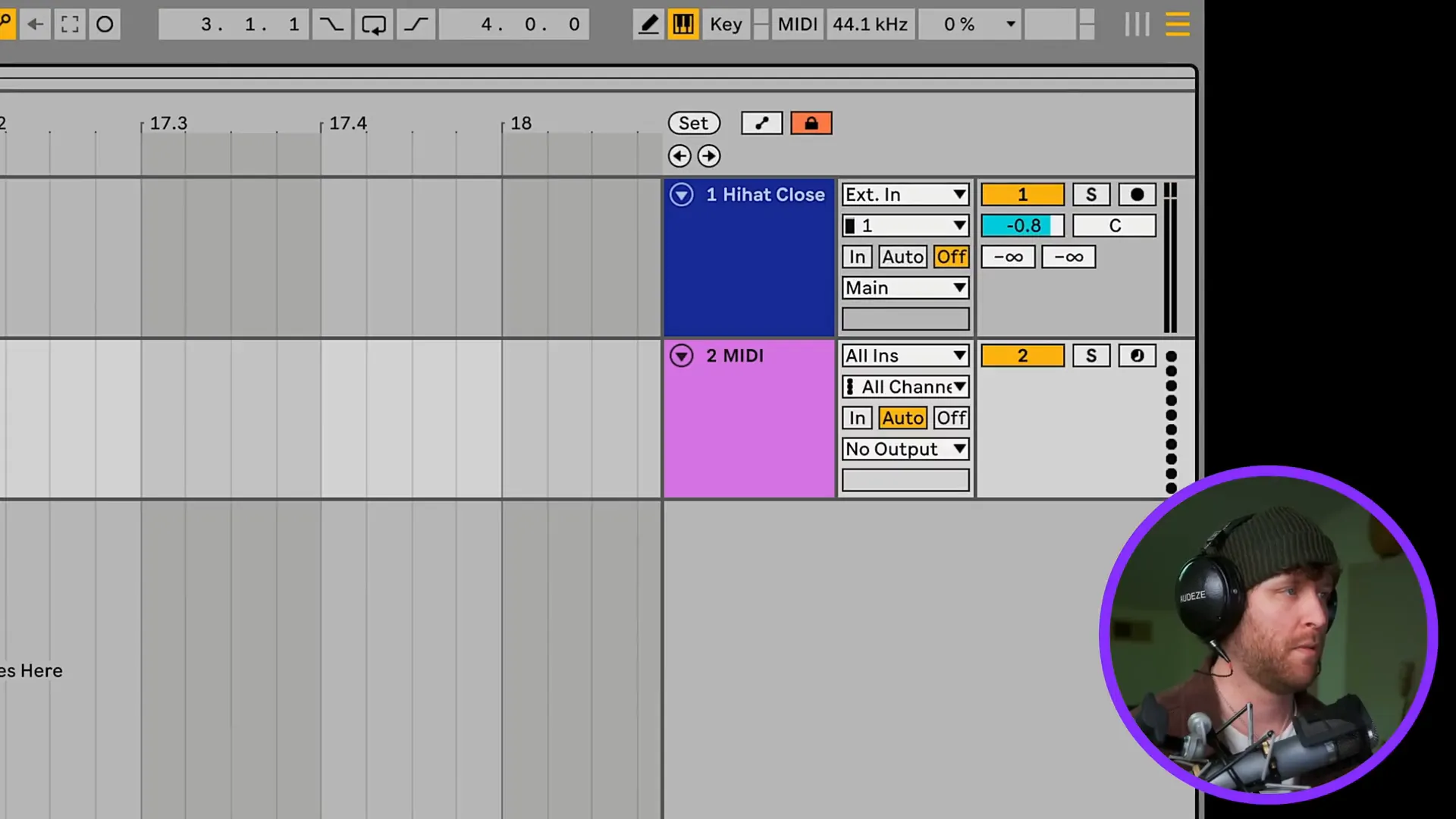Click the back/rewind arrow icon
The height and width of the screenshot is (819, 1456).
click(x=35, y=24)
